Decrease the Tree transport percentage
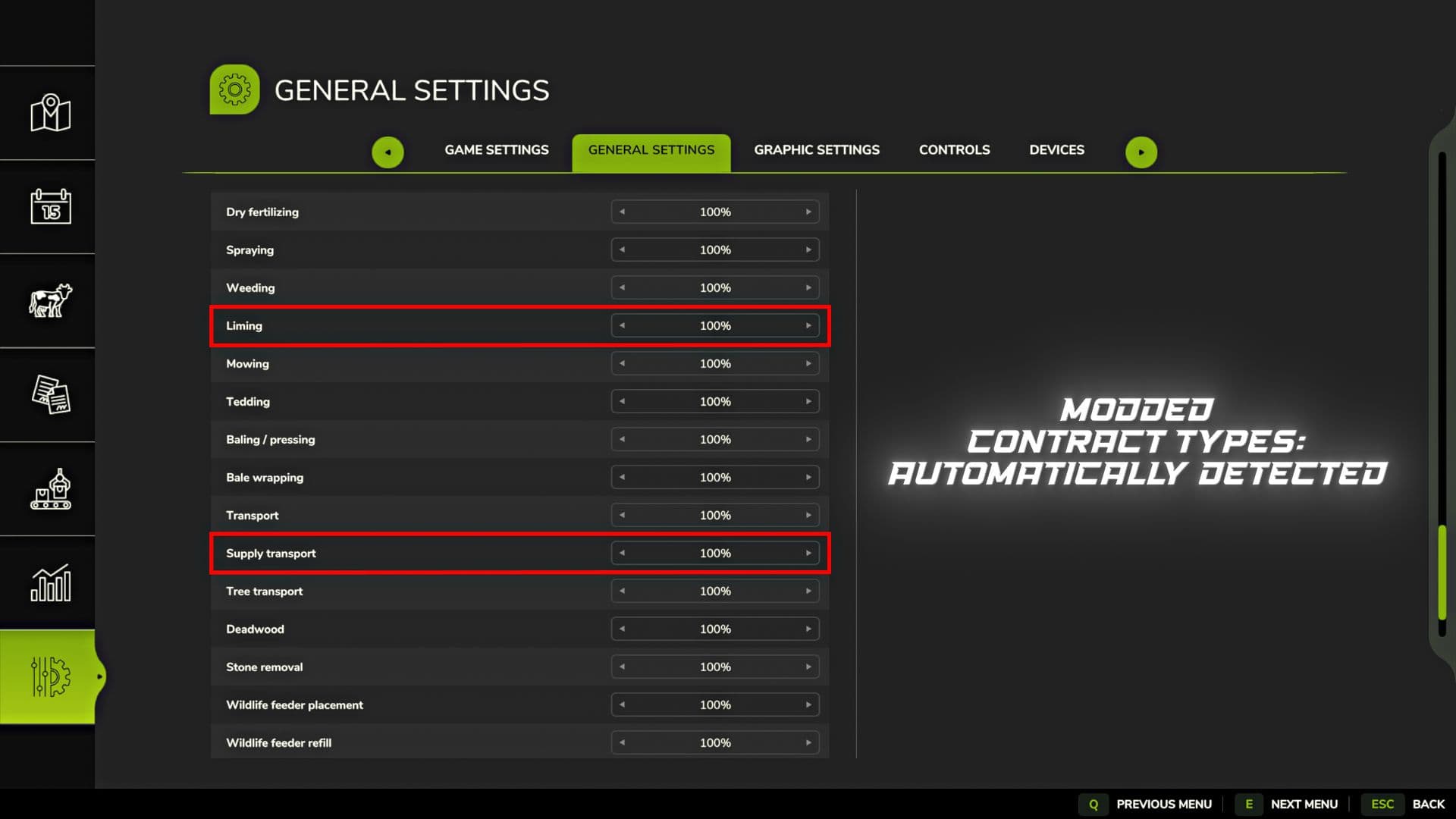 click(x=622, y=591)
